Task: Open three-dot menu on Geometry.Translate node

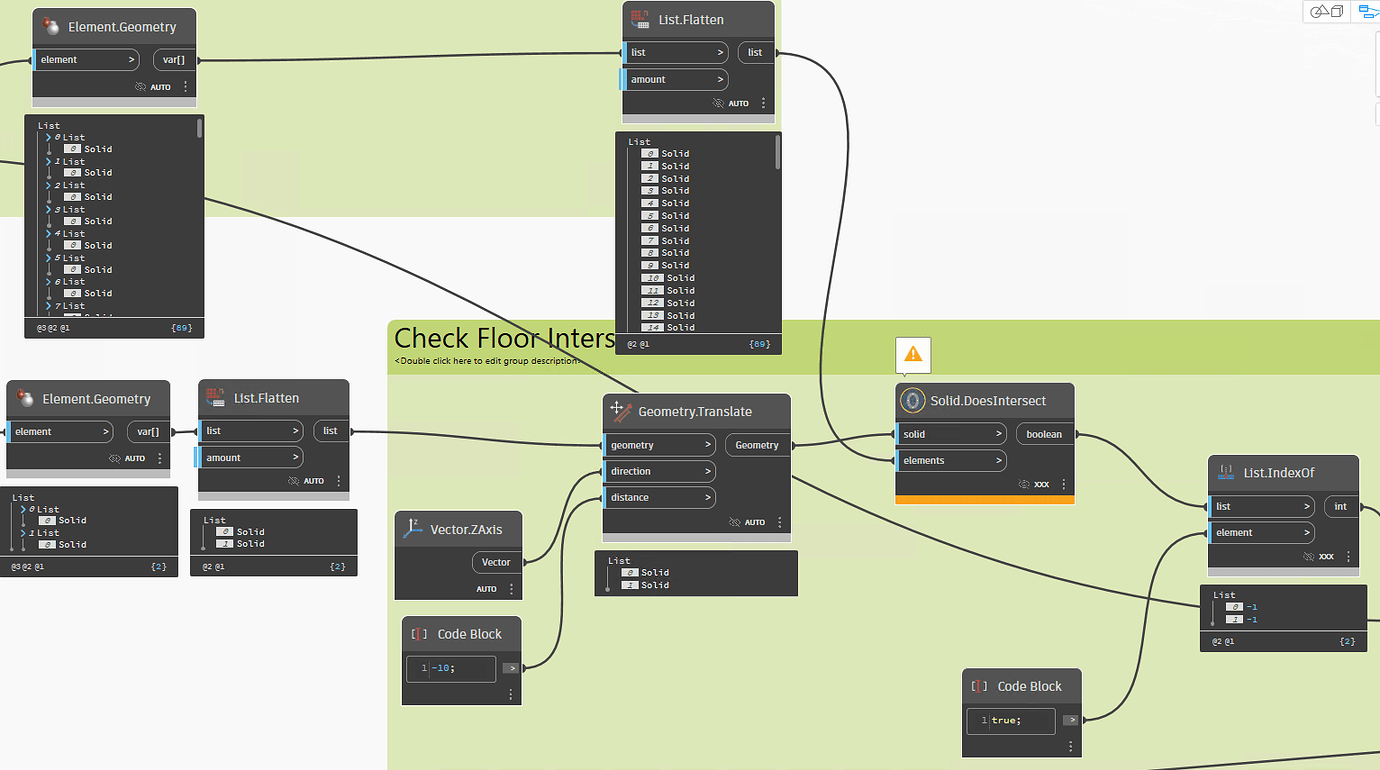Action: click(x=780, y=521)
